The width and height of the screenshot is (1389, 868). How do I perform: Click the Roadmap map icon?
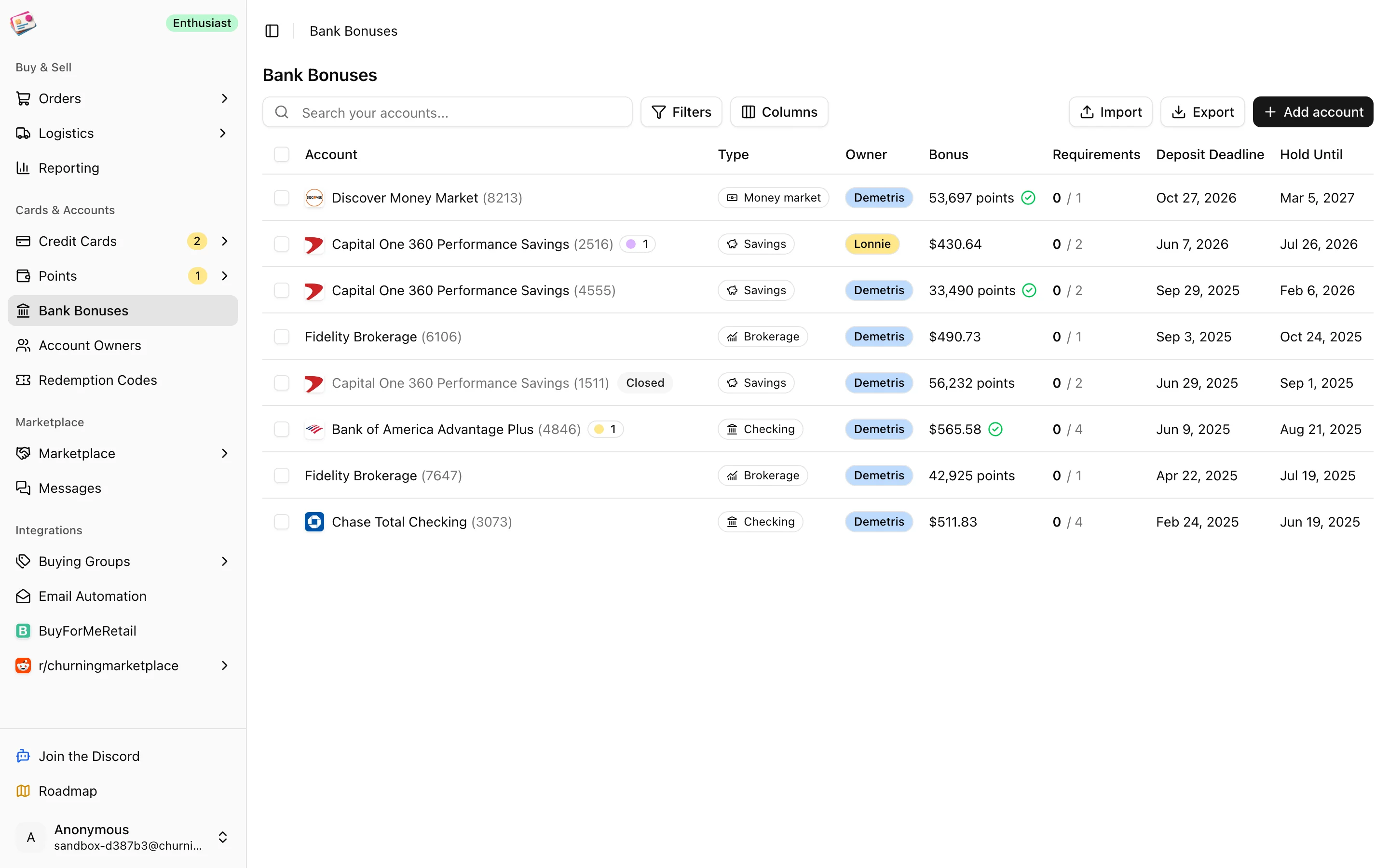[23, 790]
